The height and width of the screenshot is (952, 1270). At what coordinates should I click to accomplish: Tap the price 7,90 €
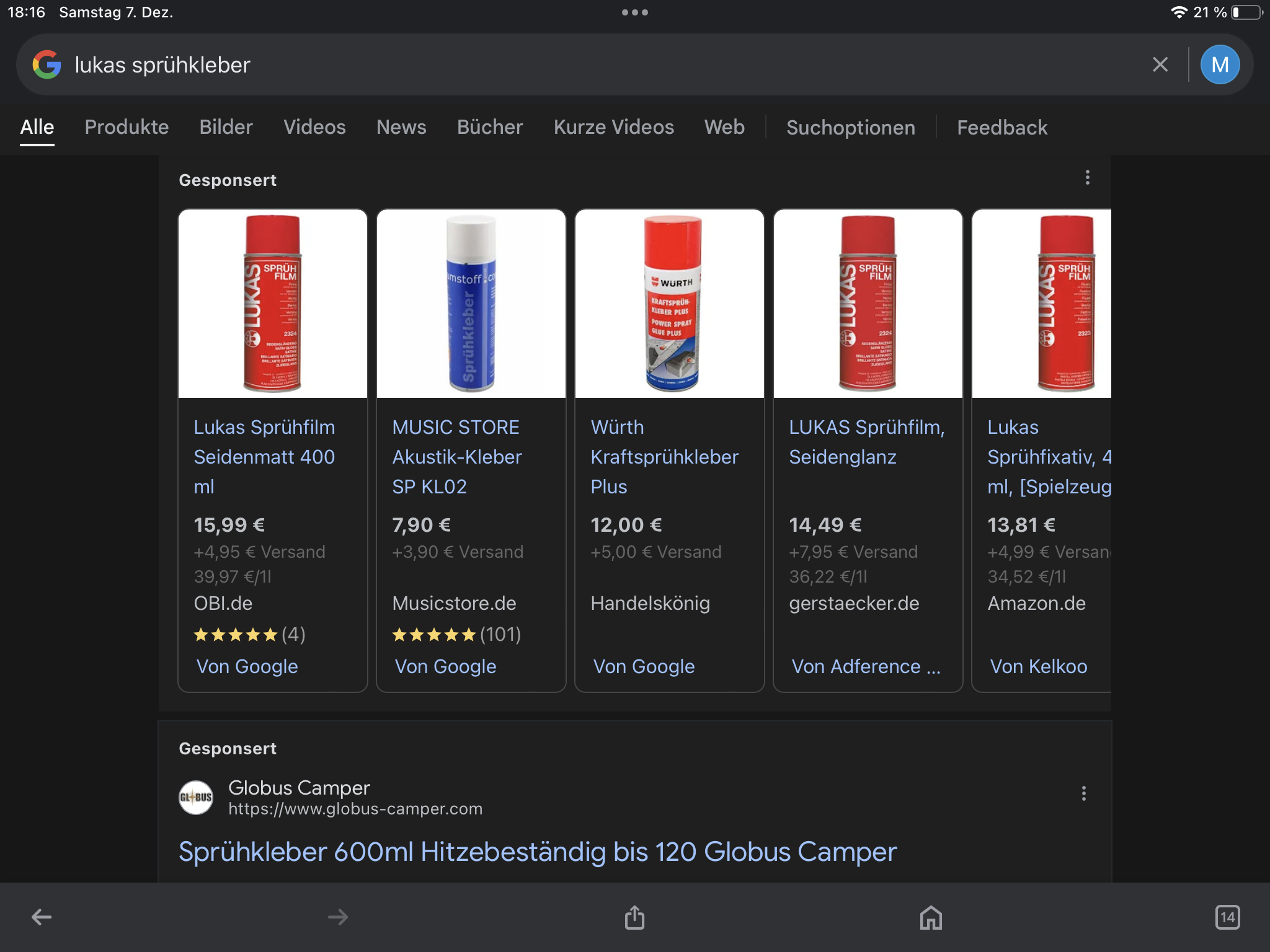[421, 525]
